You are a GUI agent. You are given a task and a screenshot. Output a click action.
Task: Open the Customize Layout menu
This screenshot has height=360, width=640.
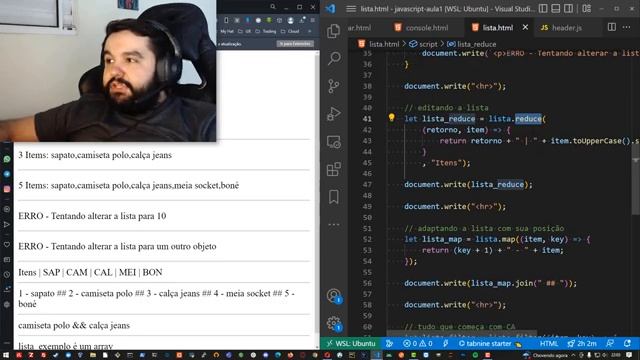587,9
